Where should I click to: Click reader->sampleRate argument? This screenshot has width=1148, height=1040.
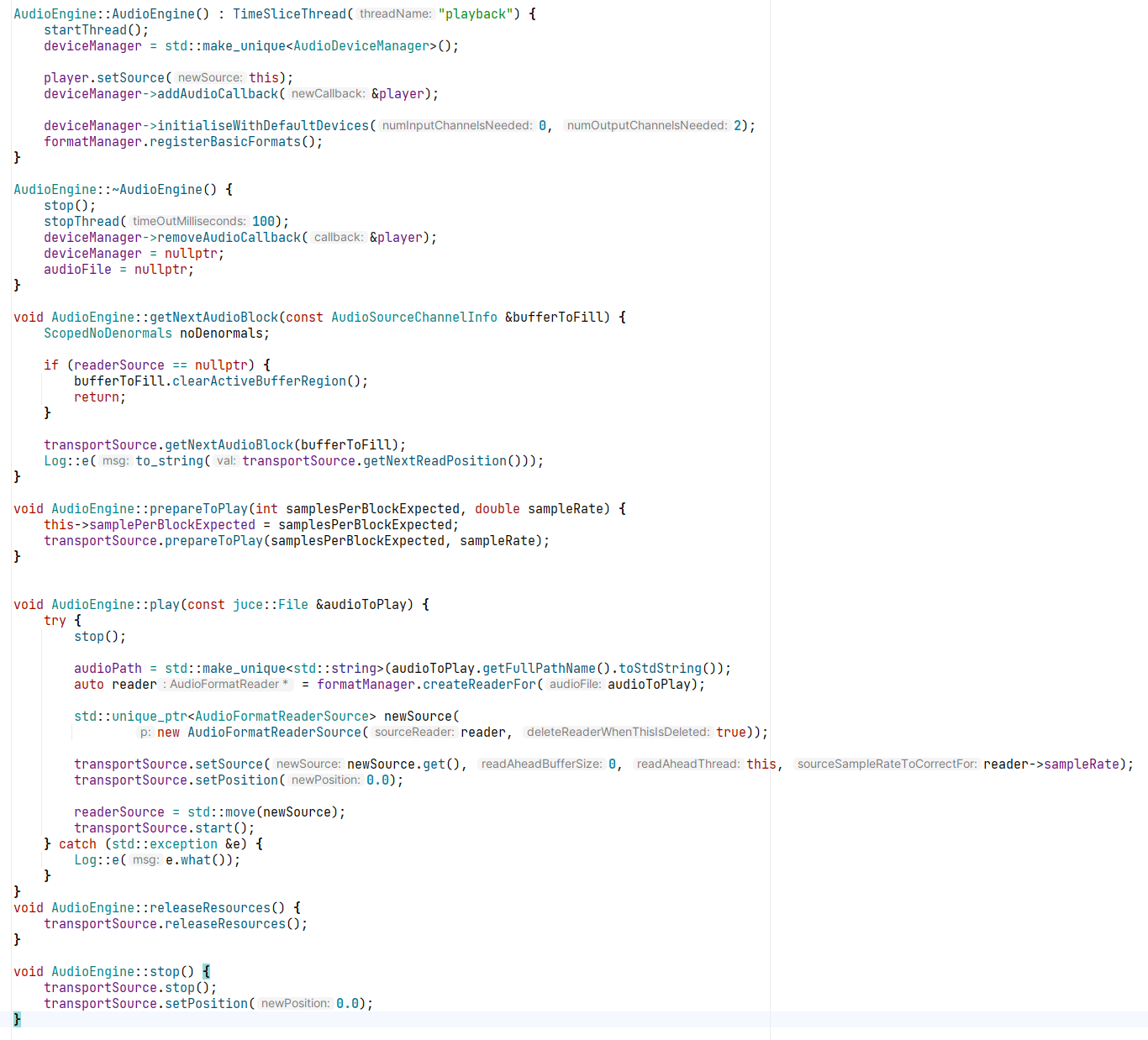coord(1051,764)
